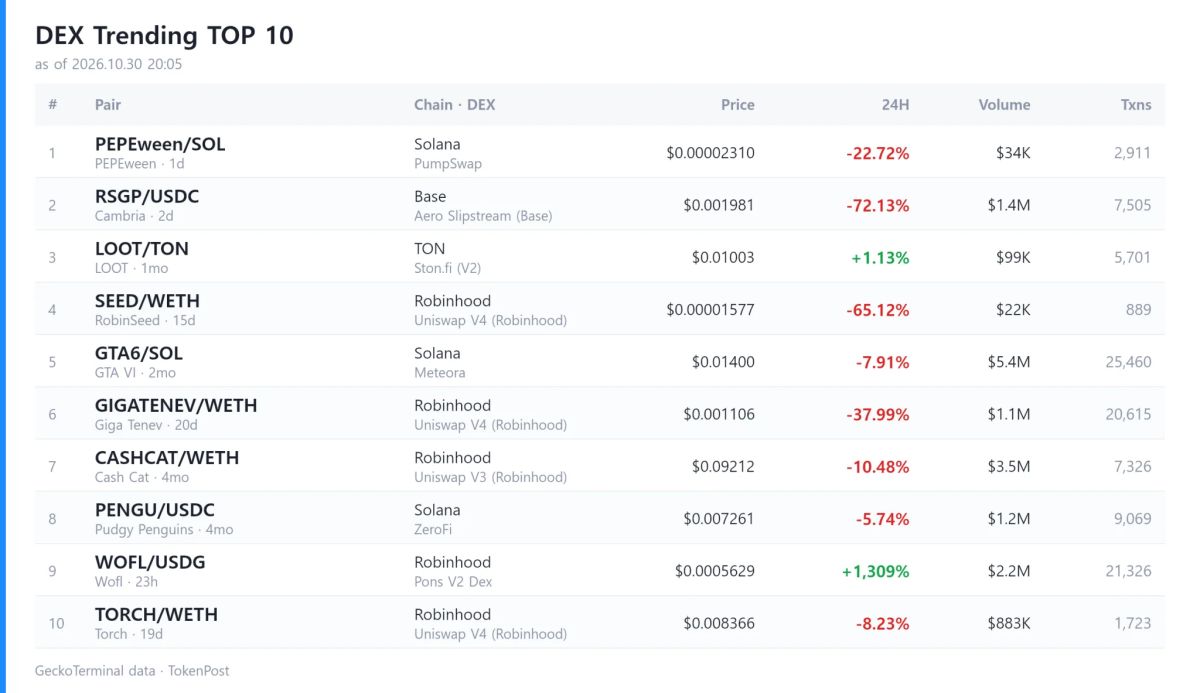
Task: Click the Chain · DEX column header
Action: point(455,104)
